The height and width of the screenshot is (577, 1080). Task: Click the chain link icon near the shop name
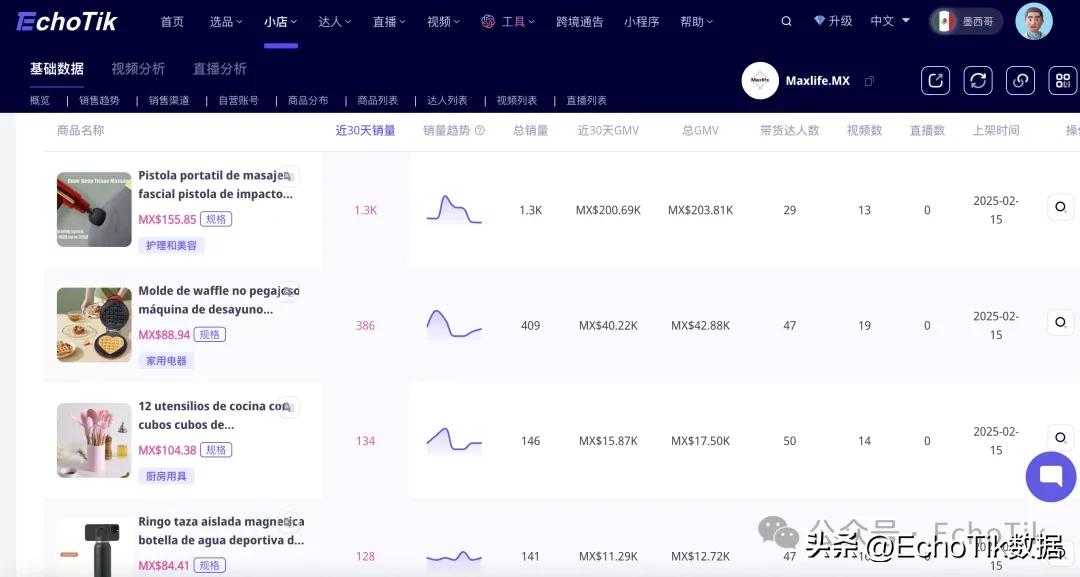click(x=1020, y=81)
